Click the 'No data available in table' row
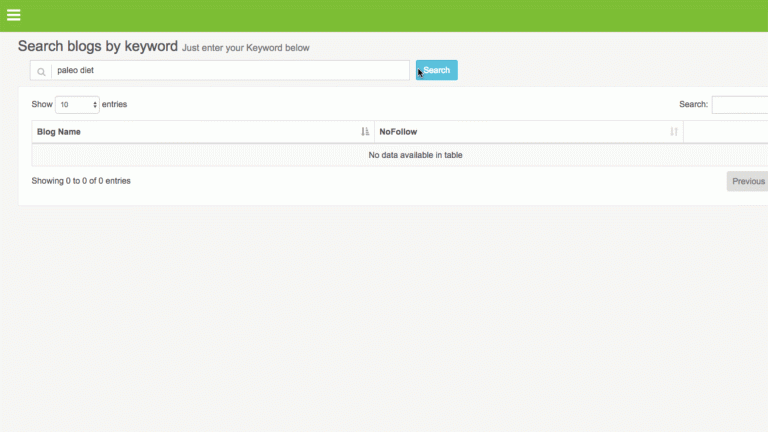This screenshot has width=768, height=432. [415, 155]
